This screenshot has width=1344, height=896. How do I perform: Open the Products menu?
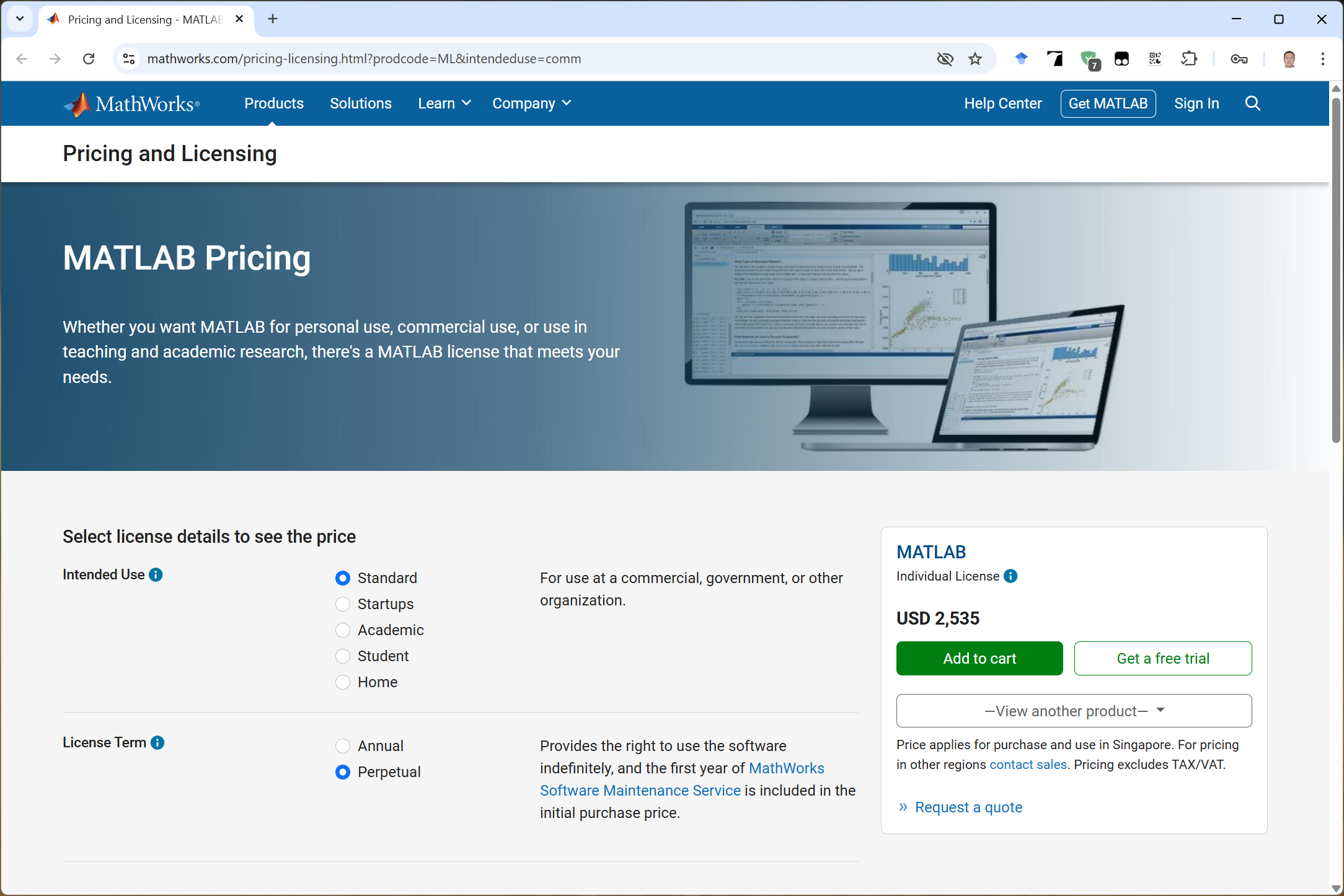click(x=274, y=103)
